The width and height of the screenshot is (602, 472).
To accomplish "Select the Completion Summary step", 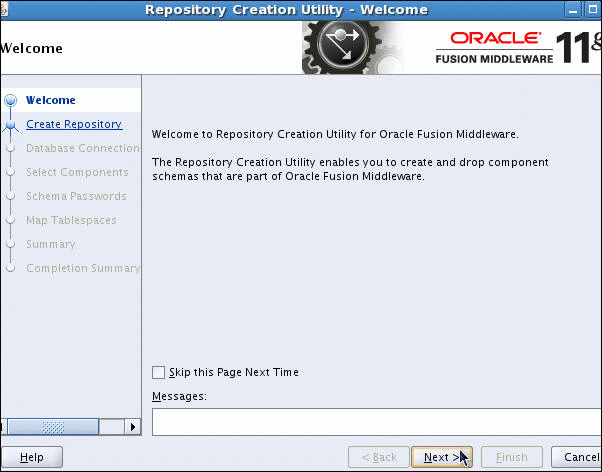I will [83, 268].
